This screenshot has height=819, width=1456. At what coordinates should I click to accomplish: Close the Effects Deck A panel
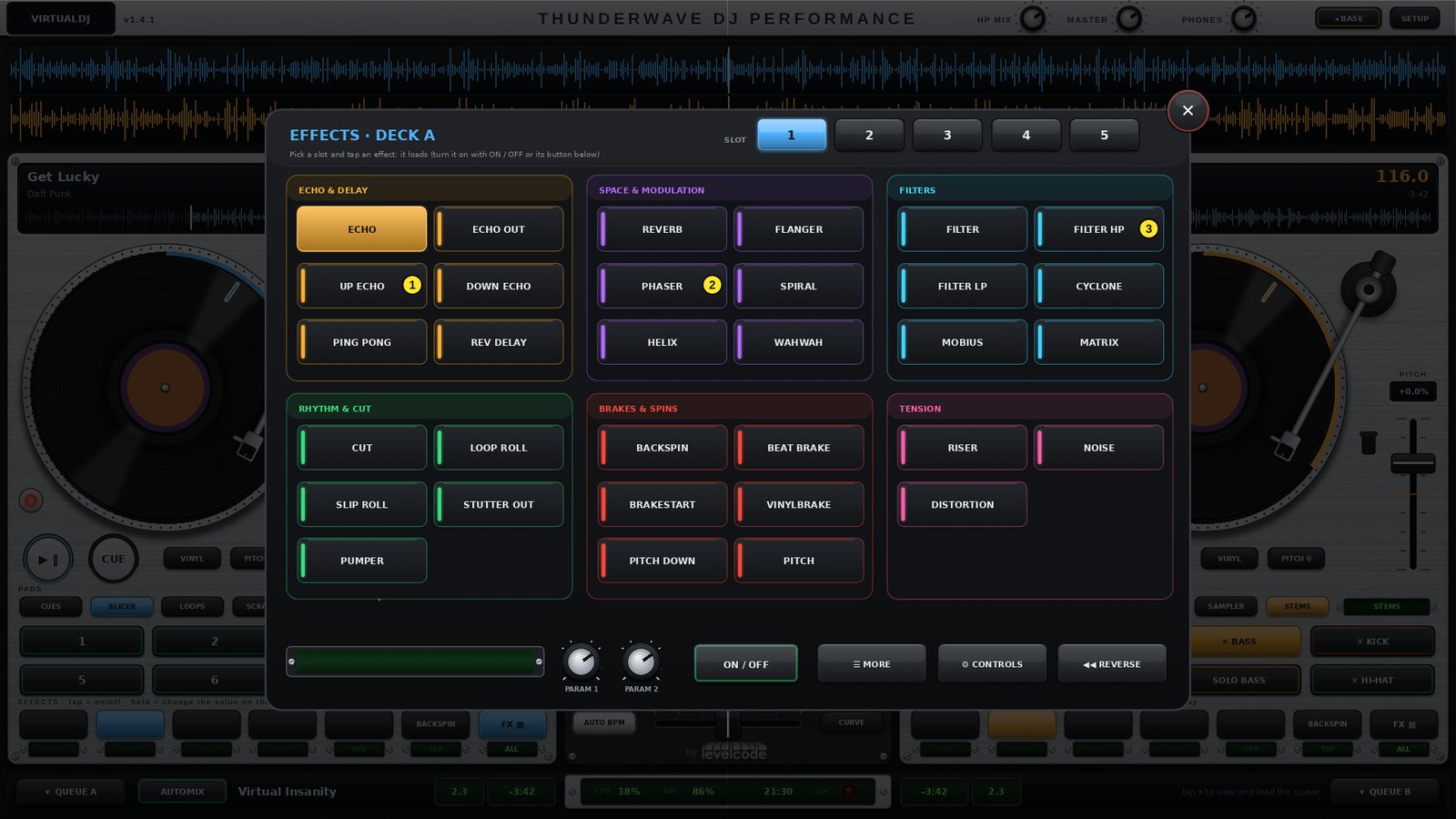pyautogui.click(x=1188, y=110)
